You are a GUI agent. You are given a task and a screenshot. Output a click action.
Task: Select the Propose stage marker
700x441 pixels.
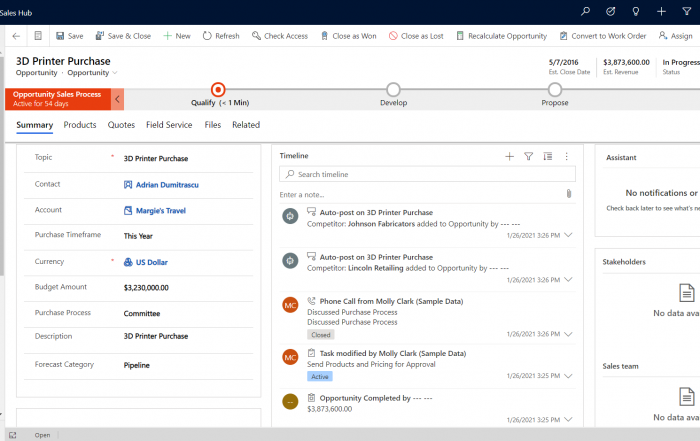(x=555, y=90)
